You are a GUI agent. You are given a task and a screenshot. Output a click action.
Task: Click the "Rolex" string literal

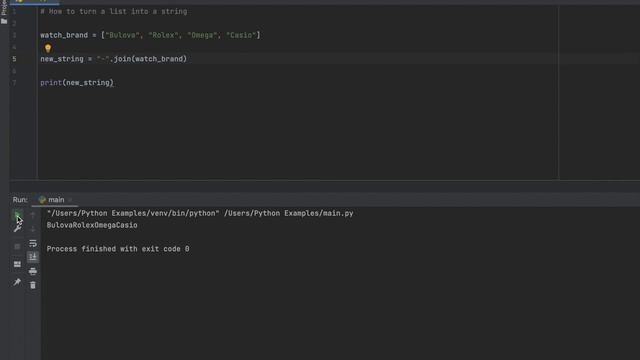(163, 36)
